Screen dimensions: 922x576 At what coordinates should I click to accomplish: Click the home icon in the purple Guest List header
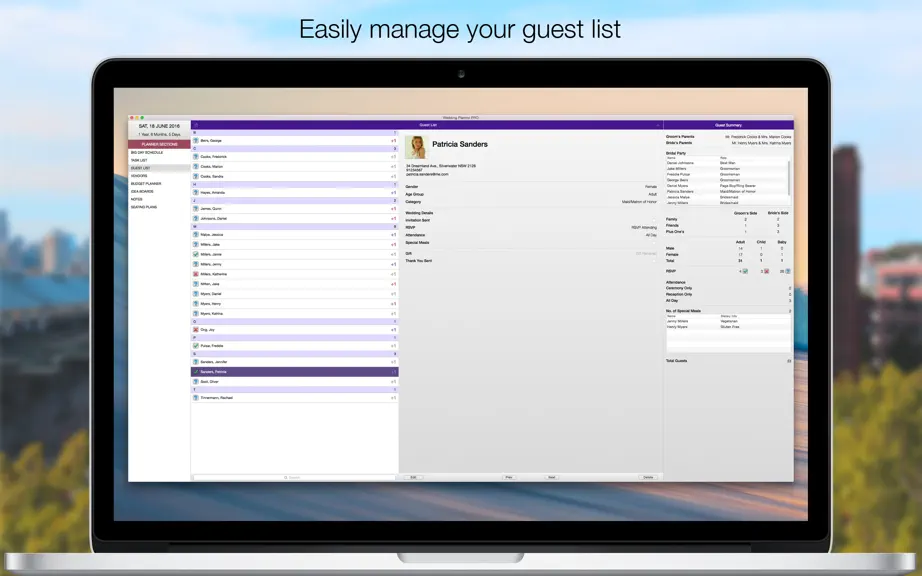click(196, 125)
